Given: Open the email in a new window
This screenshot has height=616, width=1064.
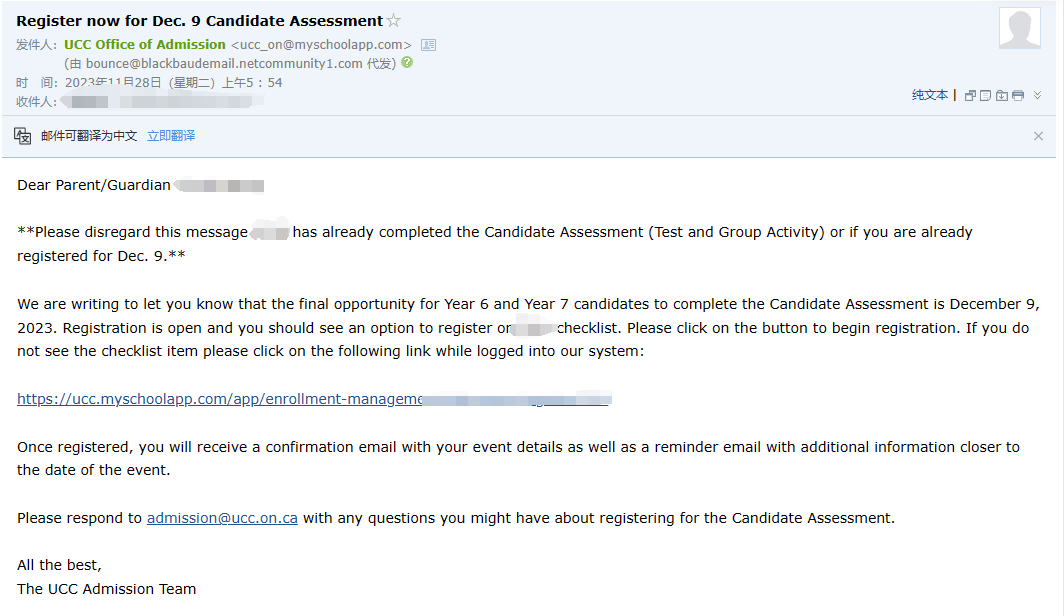Looking at the screenshot, I should (x=970, y=96).
